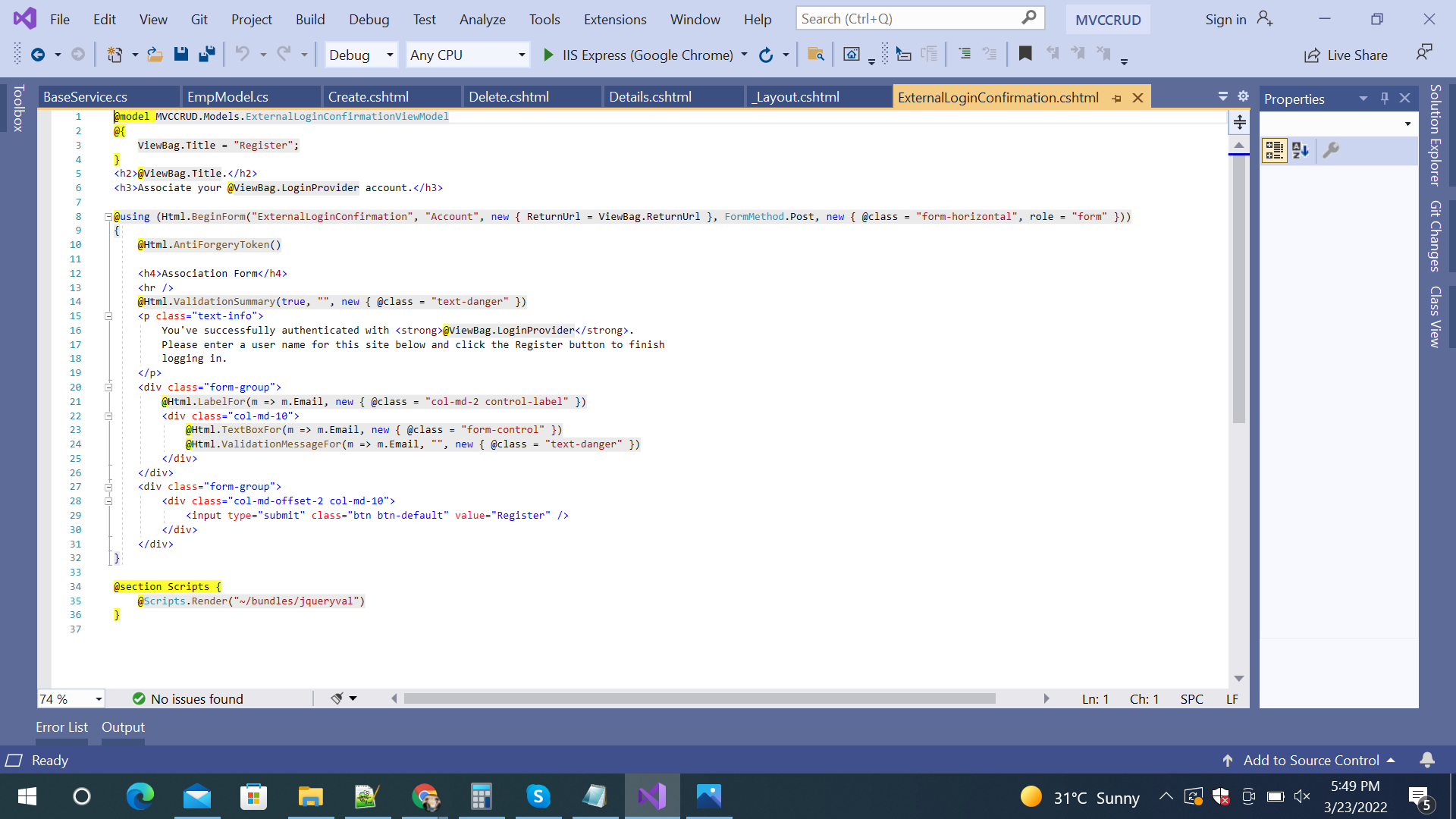Click the Open File folder icon
This screenshot has width=1456, height=819.
coord(155,55)
